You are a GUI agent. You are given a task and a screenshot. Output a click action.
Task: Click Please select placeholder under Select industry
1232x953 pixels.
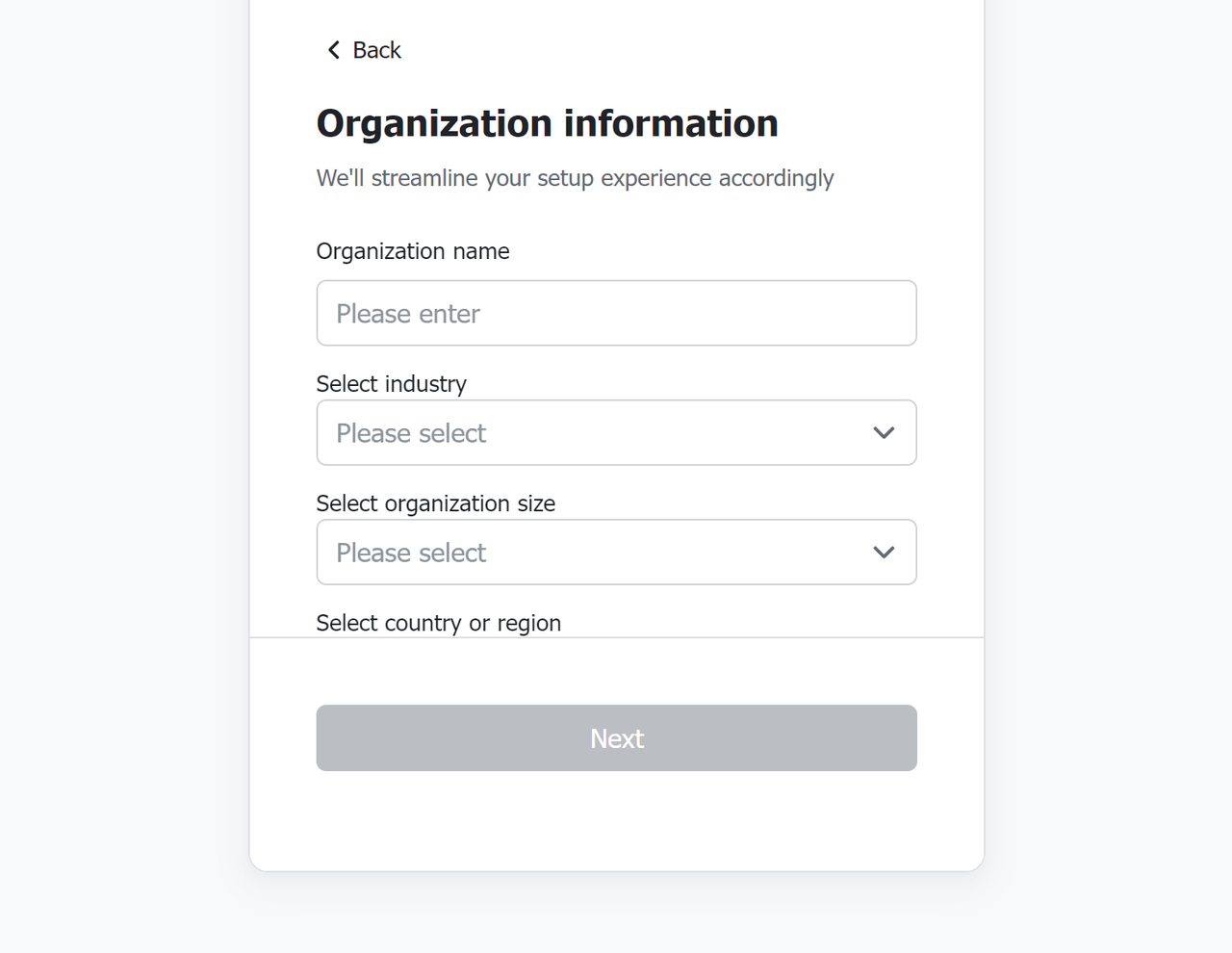[411, 433]
